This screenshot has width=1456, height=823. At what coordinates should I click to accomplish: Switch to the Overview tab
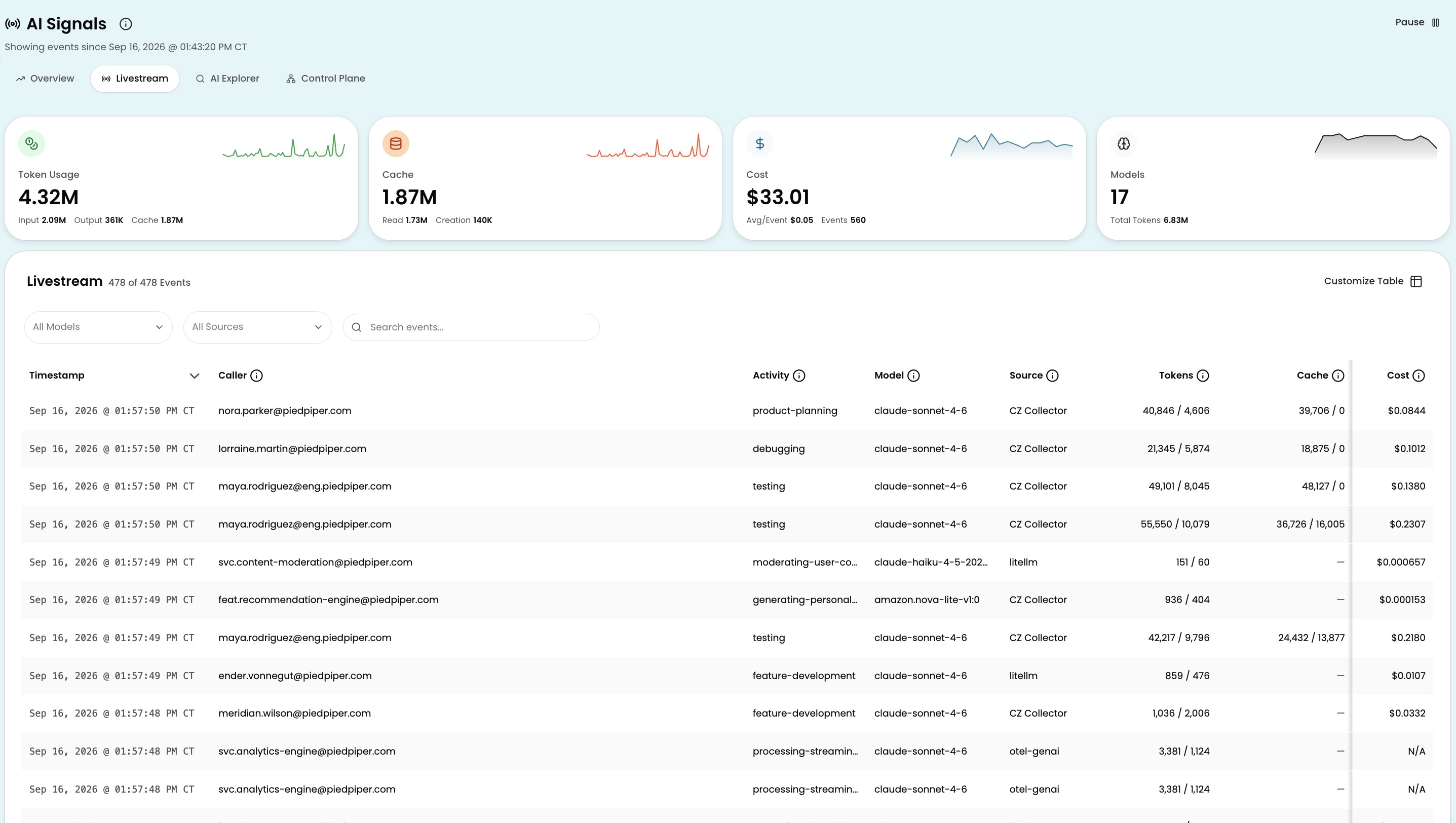point(45,79)
